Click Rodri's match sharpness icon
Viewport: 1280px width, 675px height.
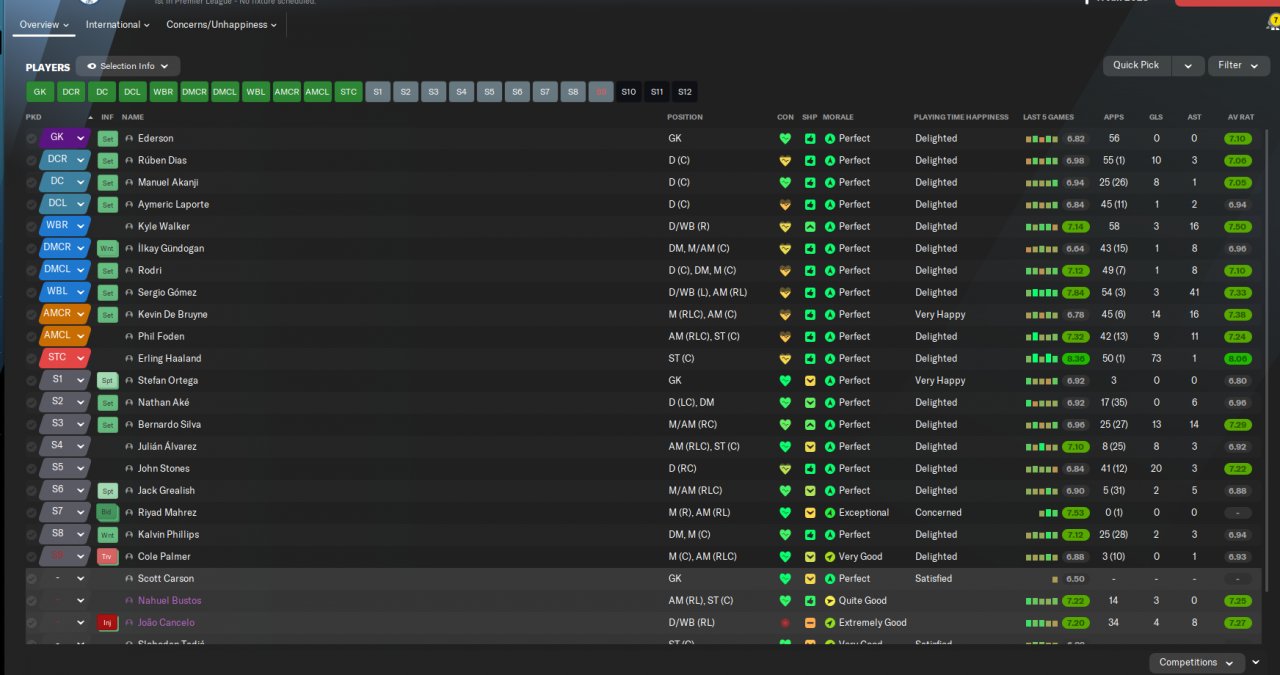(x=810, y=270)
